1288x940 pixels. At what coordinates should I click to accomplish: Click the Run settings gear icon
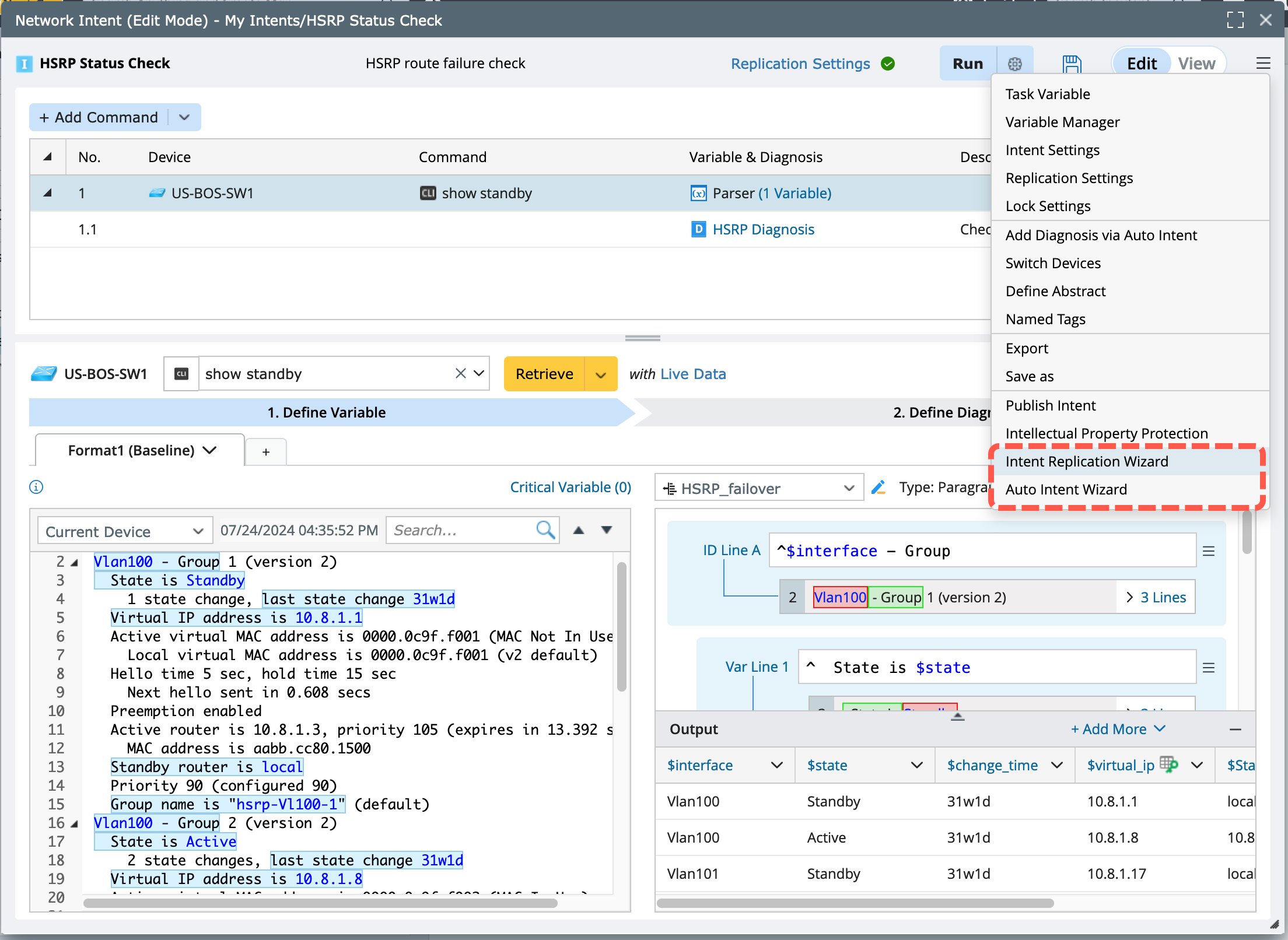pyautogui.click(x=1015, y=64)
